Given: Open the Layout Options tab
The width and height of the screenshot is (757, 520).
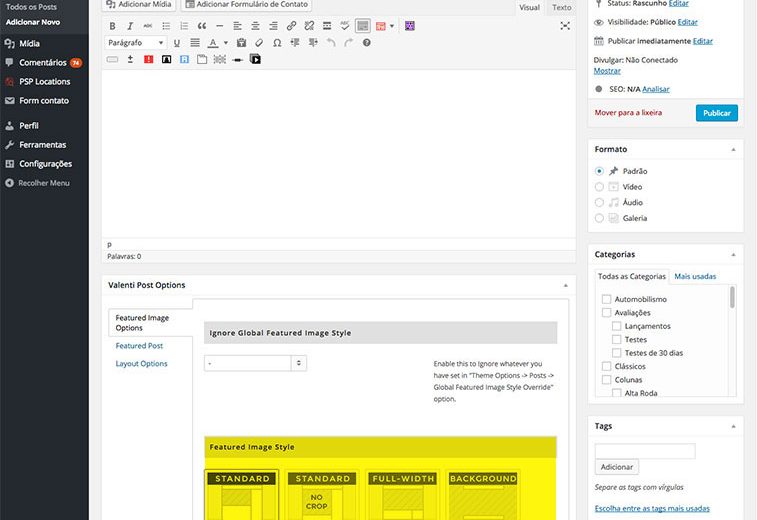Looking at the screenshot, I should click(x=141, y=364).
